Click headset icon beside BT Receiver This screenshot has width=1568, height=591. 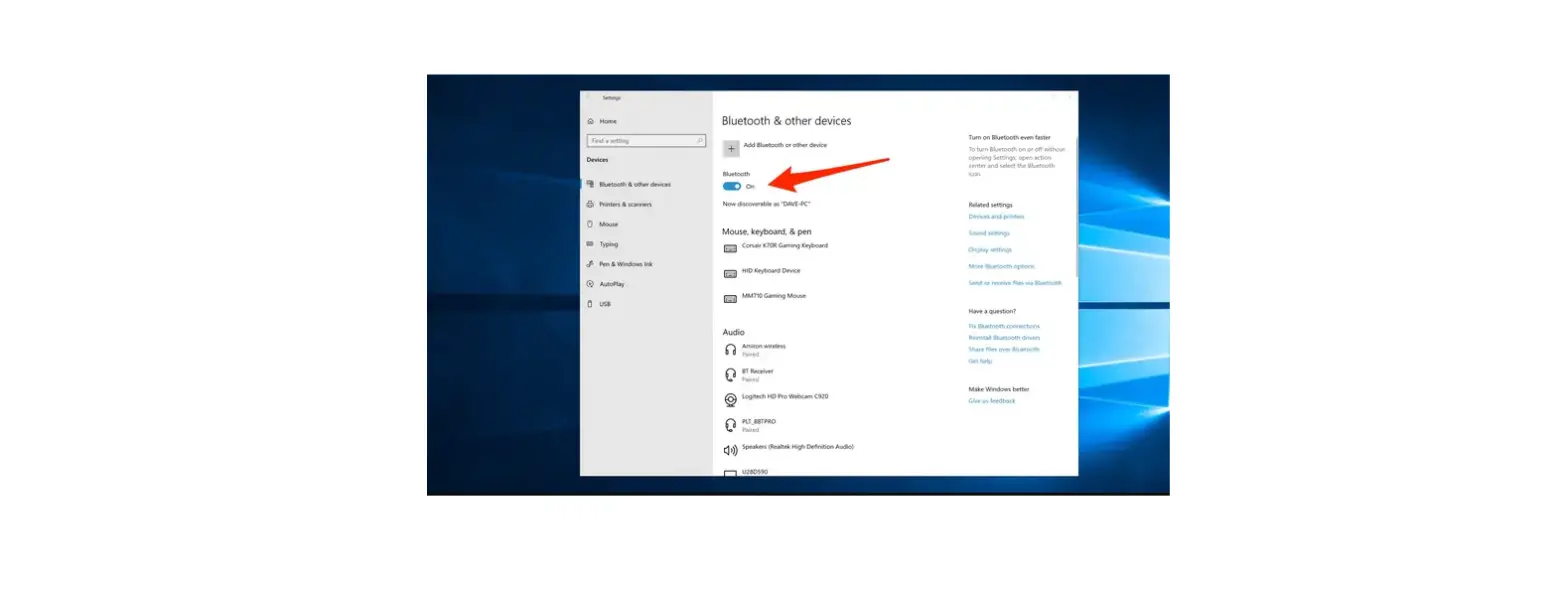pos(730,375)
